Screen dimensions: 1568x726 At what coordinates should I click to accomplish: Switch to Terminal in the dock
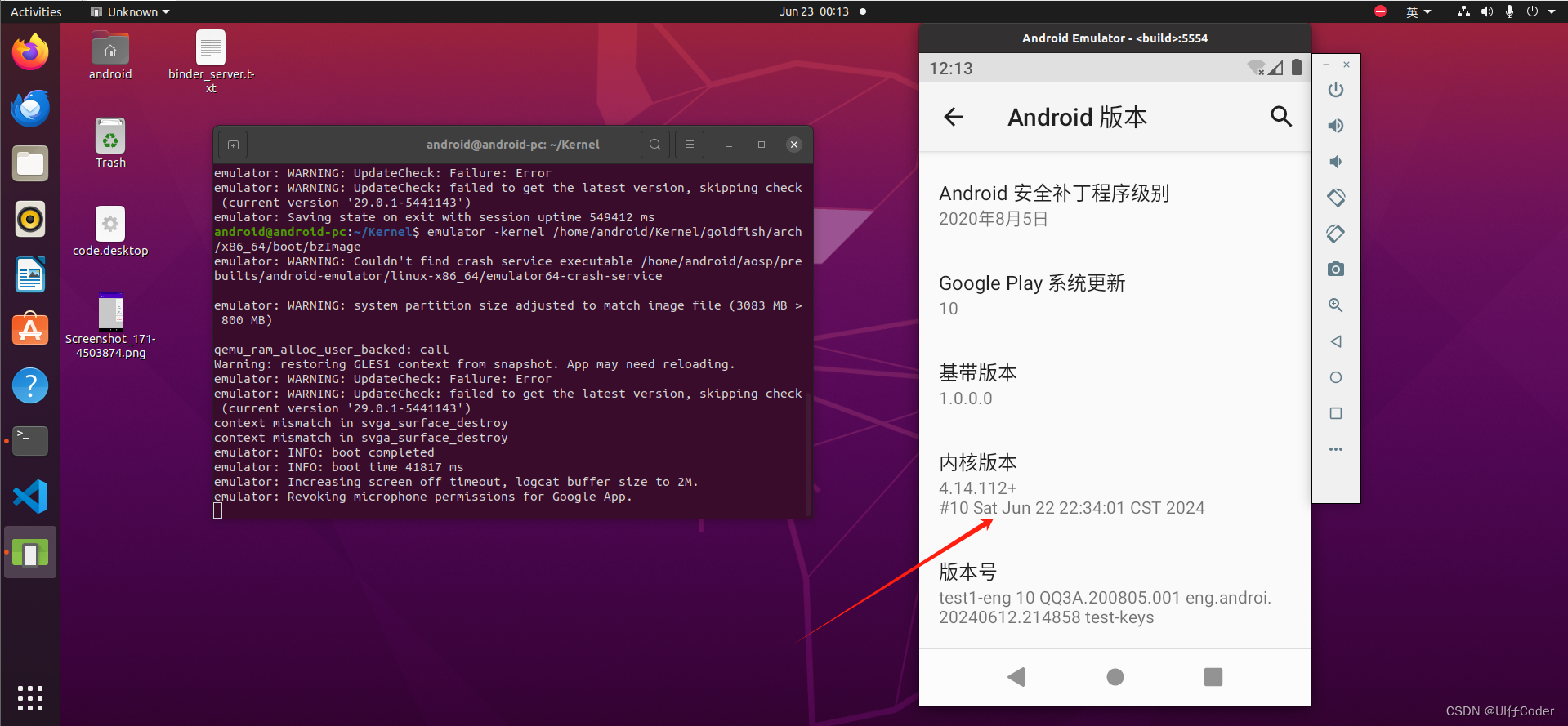[30, 441]
